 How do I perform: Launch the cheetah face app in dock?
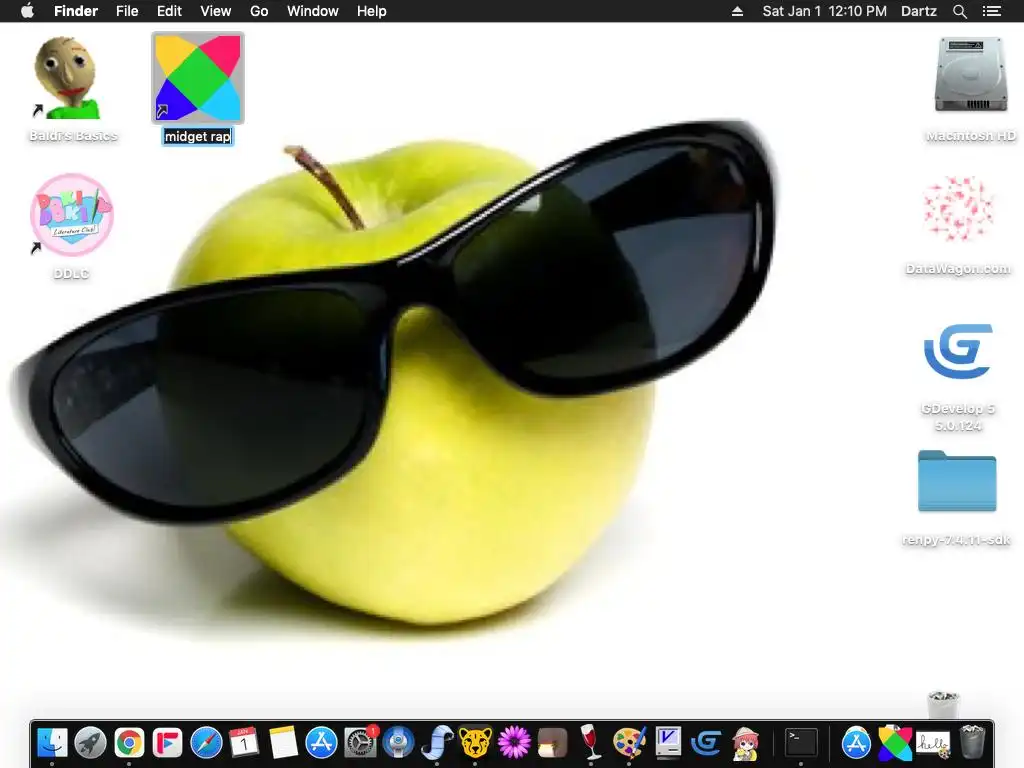coord(475,743)
